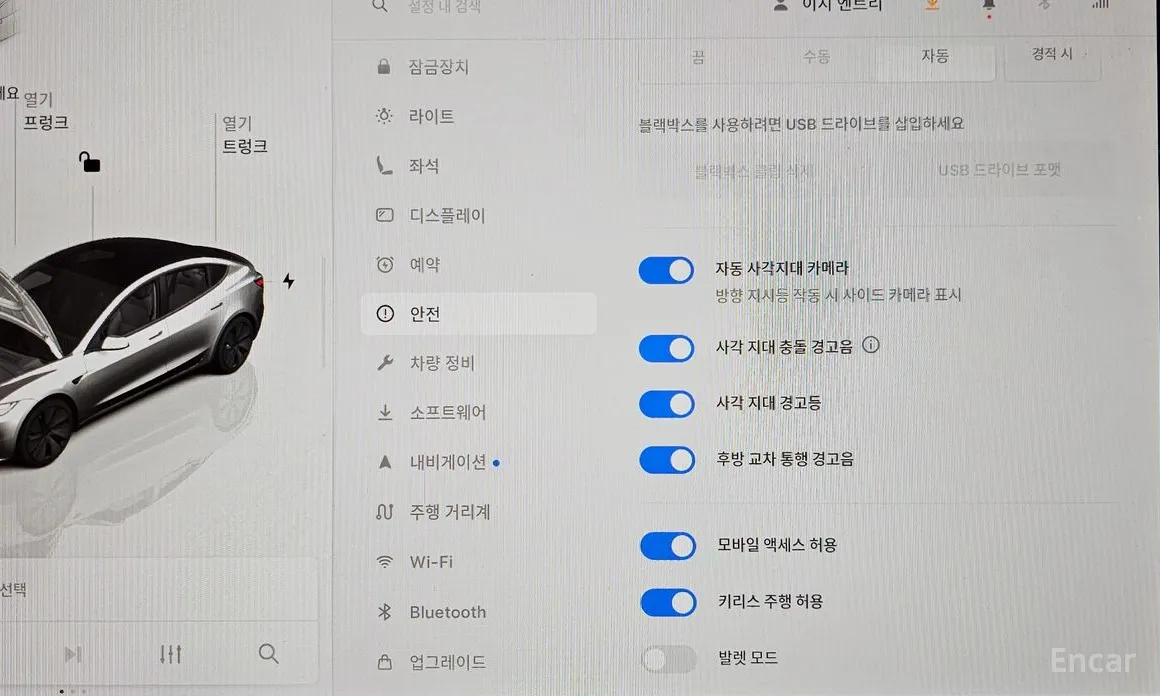
Task: Click the next track playback icon
Action: (72, 654)
